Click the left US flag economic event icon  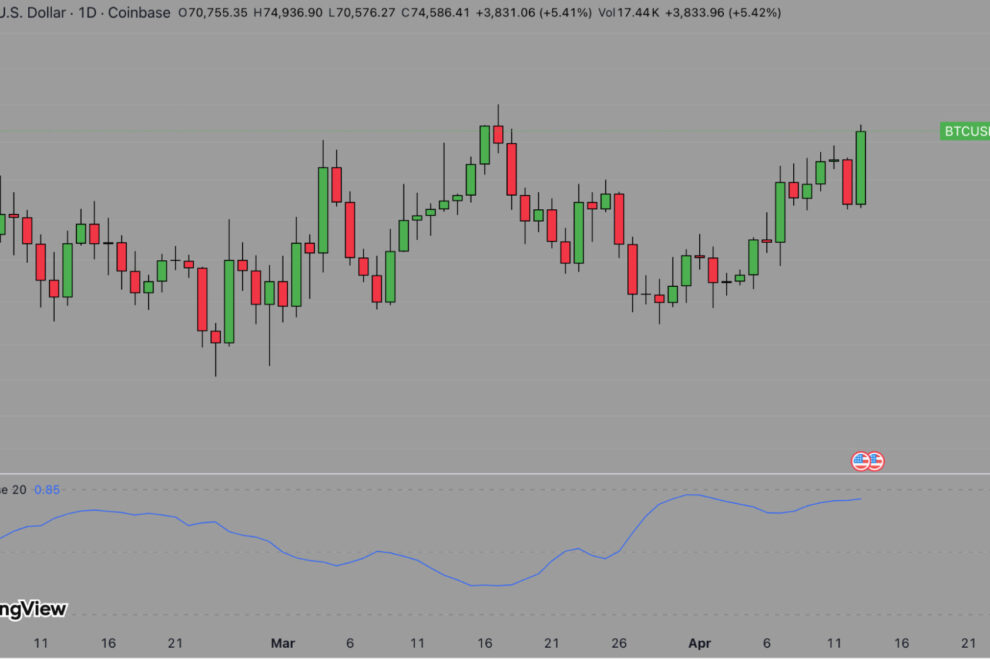click(859, 461)
